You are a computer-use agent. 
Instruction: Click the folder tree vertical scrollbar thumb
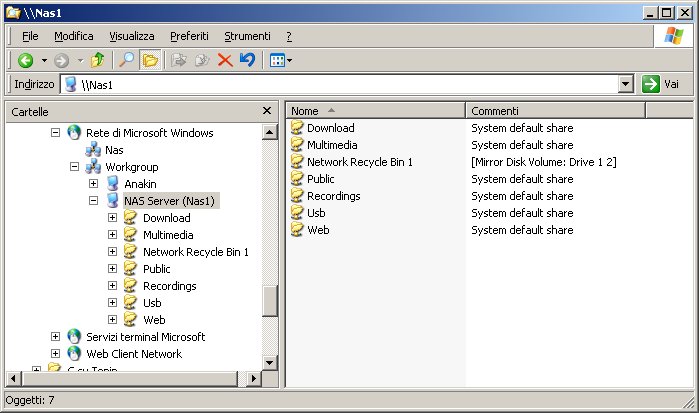pos(269,300)
